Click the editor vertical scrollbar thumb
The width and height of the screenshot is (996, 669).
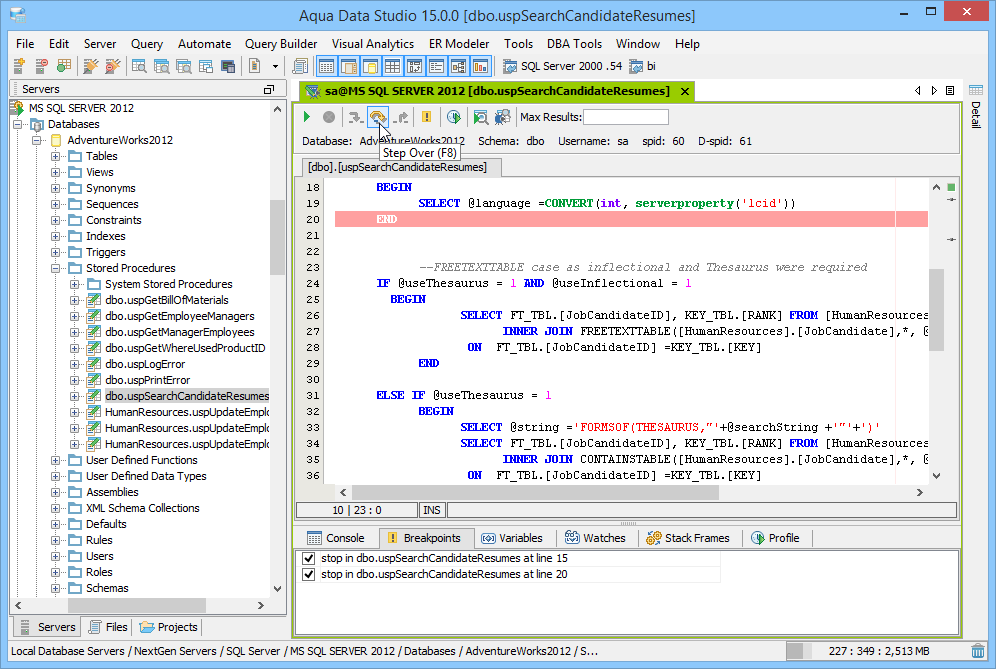[936, 310]
